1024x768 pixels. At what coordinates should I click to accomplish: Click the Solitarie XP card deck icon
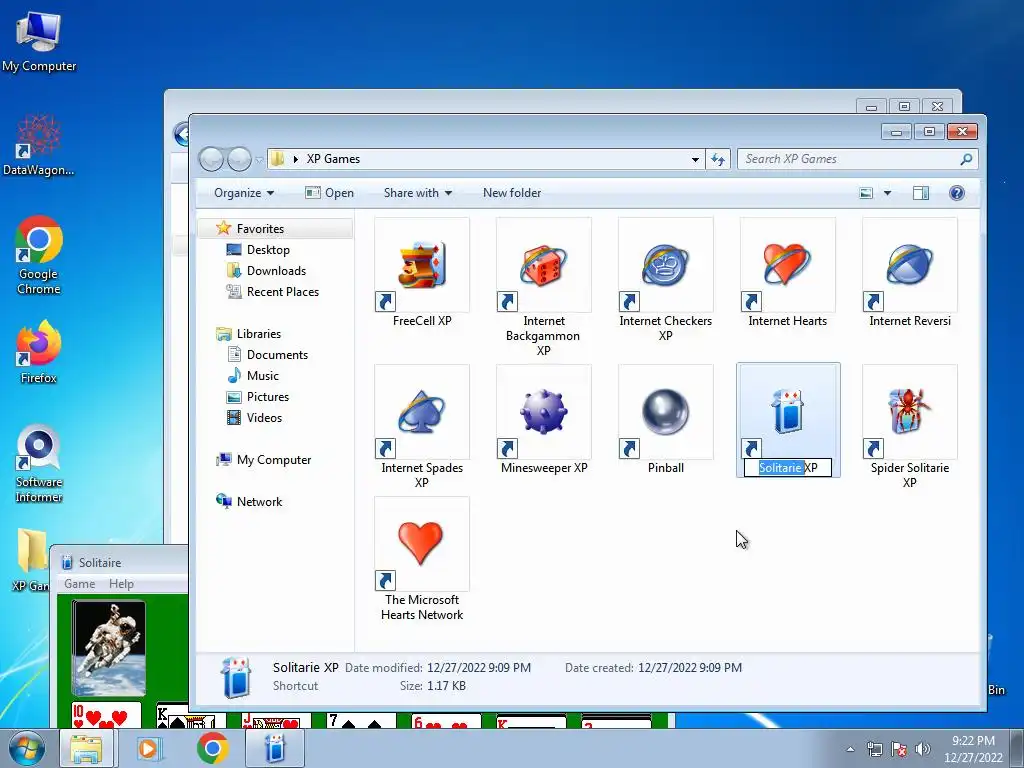(x=788, y=411)
